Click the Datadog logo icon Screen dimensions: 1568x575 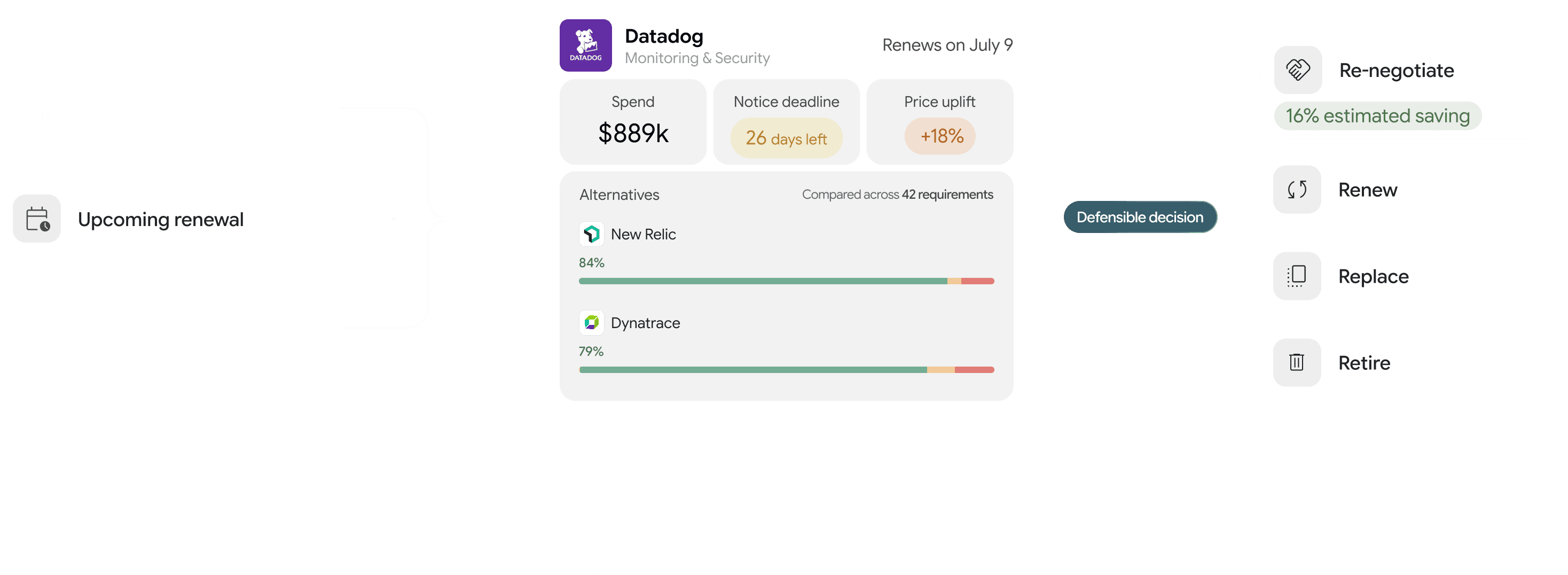[585, 45]
